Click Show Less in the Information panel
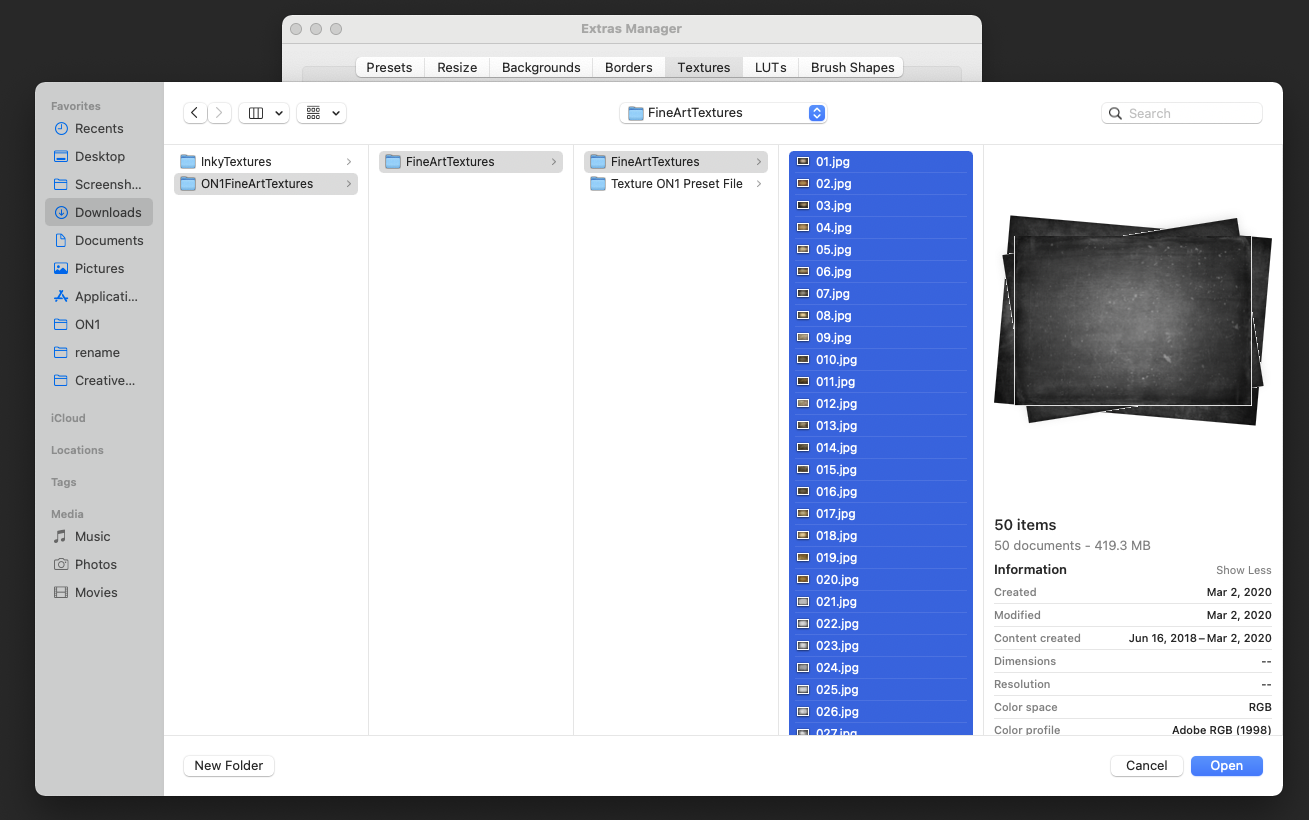 pyautogui.click(x=1243, y=569)
